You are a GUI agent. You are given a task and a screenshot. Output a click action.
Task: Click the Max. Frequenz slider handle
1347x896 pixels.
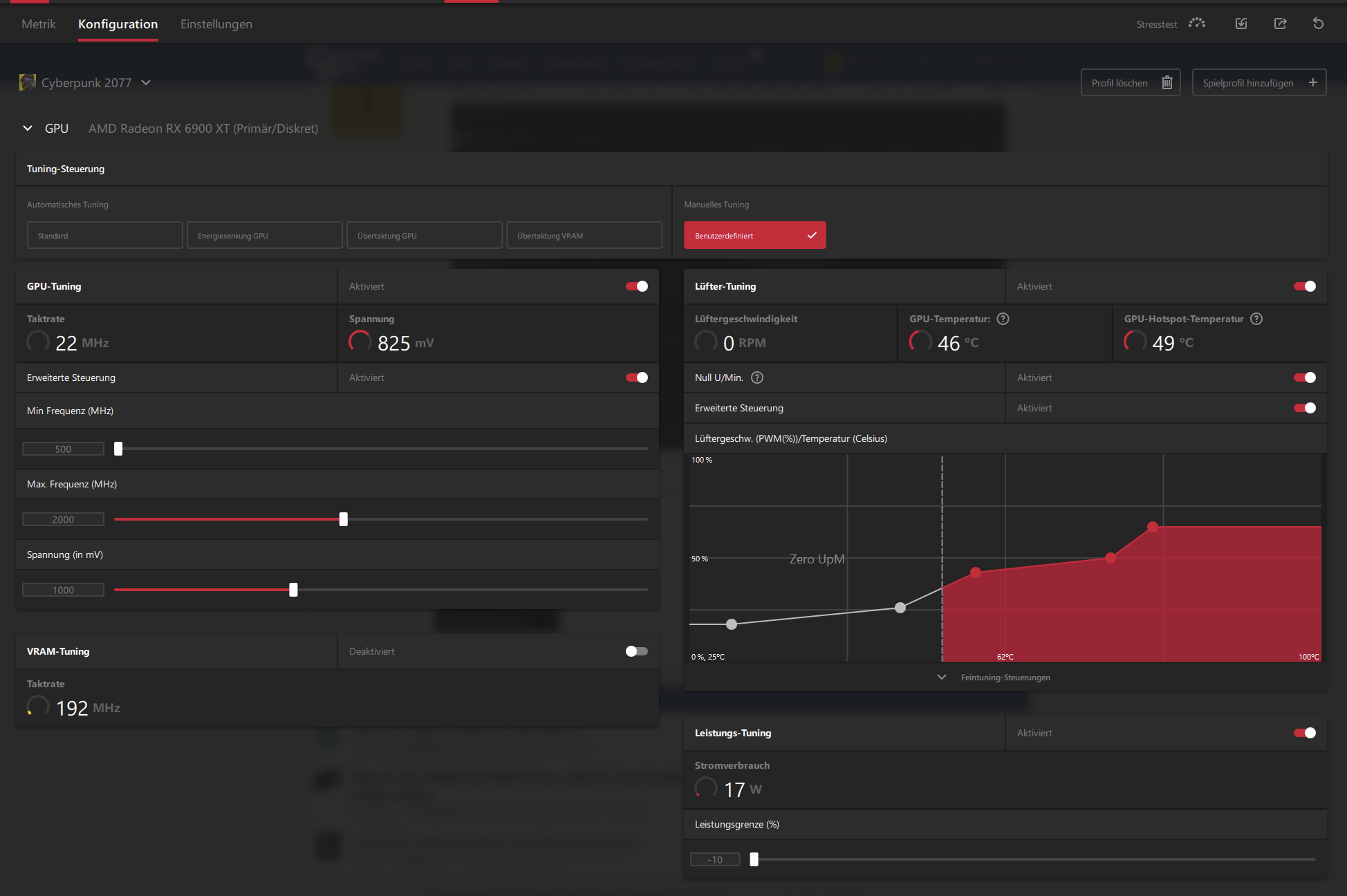[344, 519]
